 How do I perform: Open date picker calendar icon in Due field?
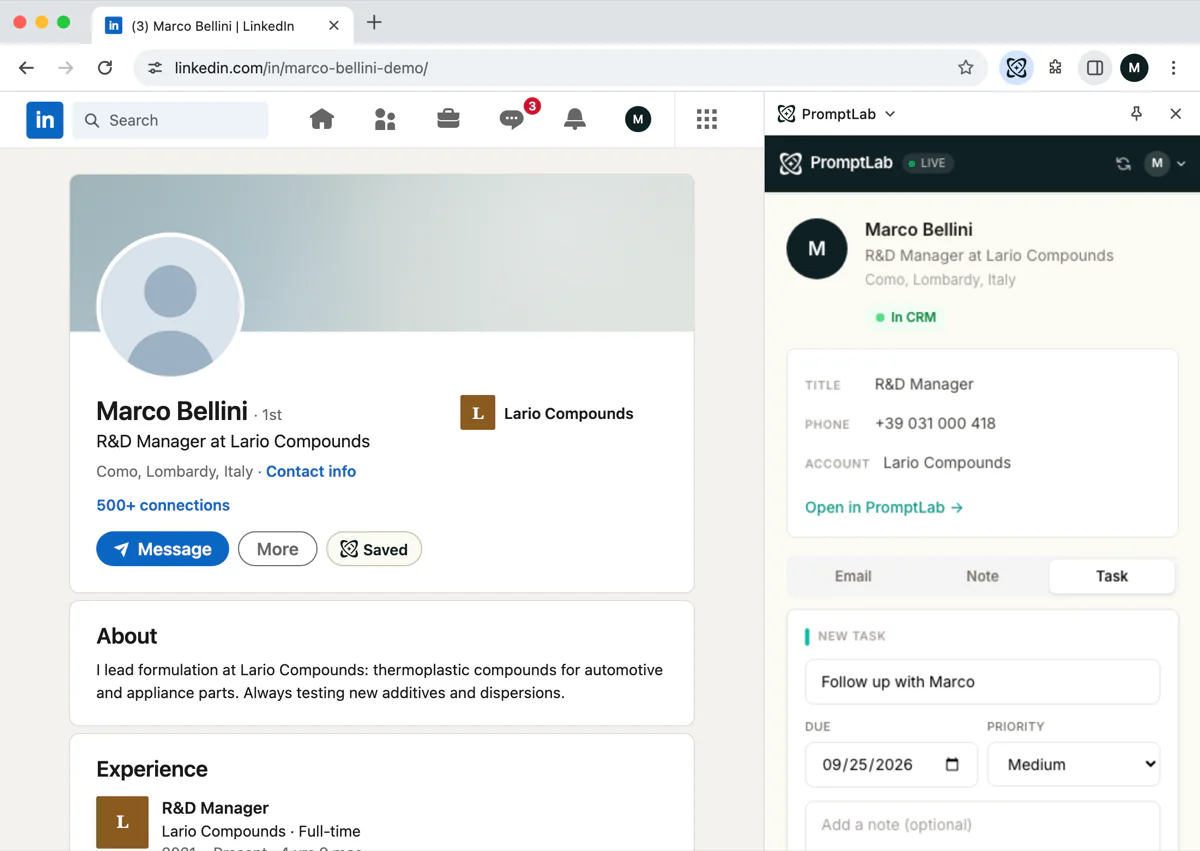pyautogui.click(x=952, y=765)
